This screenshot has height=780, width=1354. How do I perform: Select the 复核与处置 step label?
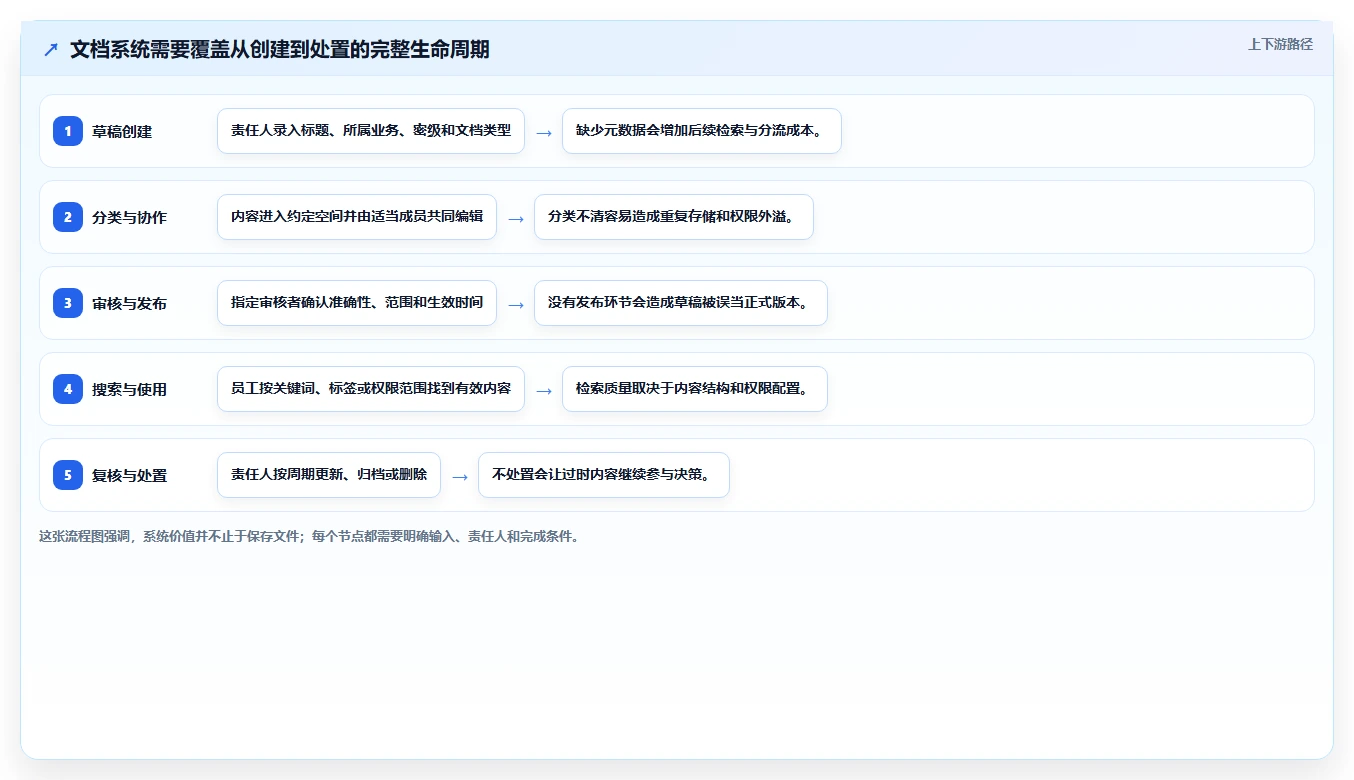pyautogui.click(x=129, y=475)
